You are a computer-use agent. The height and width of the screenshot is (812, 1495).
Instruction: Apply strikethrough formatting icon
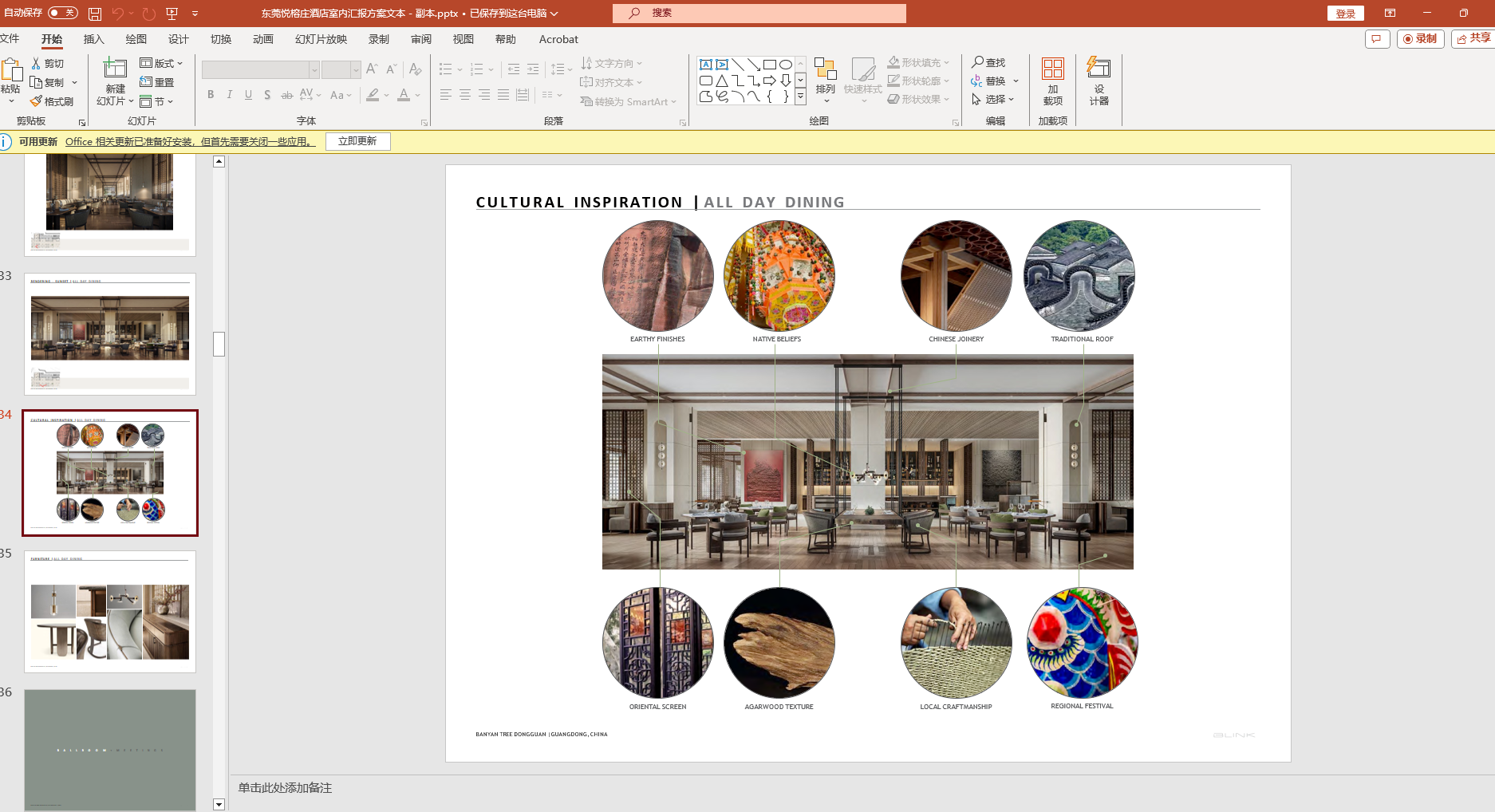287,95
